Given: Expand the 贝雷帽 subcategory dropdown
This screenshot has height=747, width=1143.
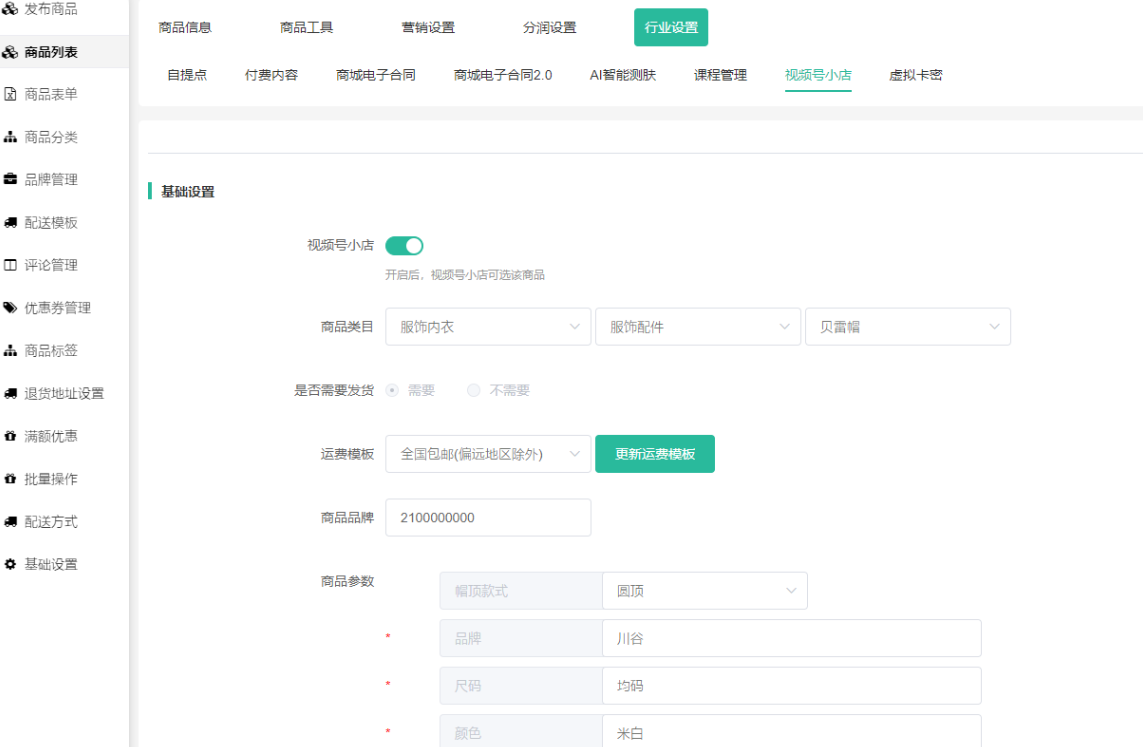Looking at the screenshot, I should click(x=907, y=327).
